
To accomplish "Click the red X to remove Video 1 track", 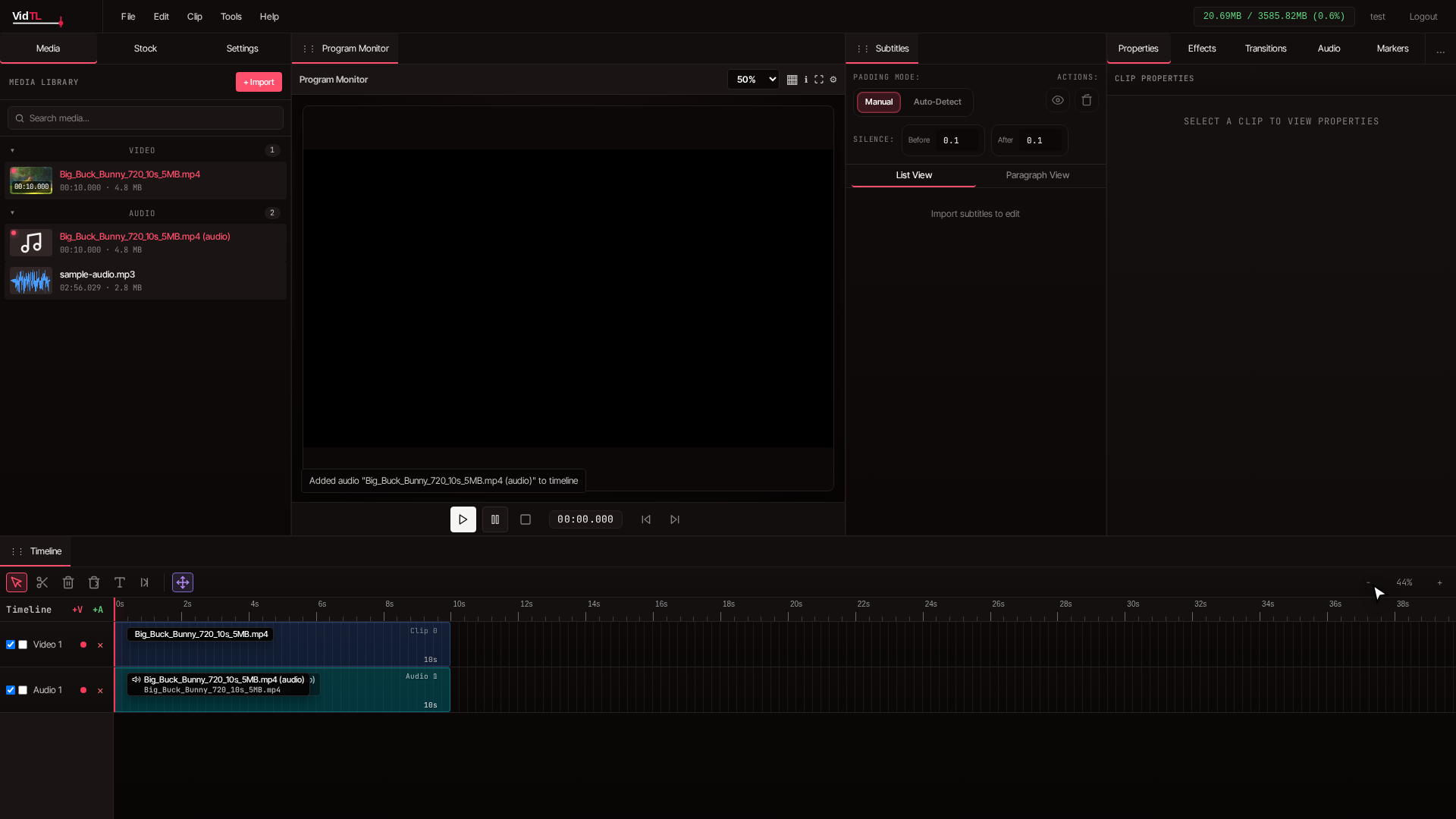I will (100, 645).
